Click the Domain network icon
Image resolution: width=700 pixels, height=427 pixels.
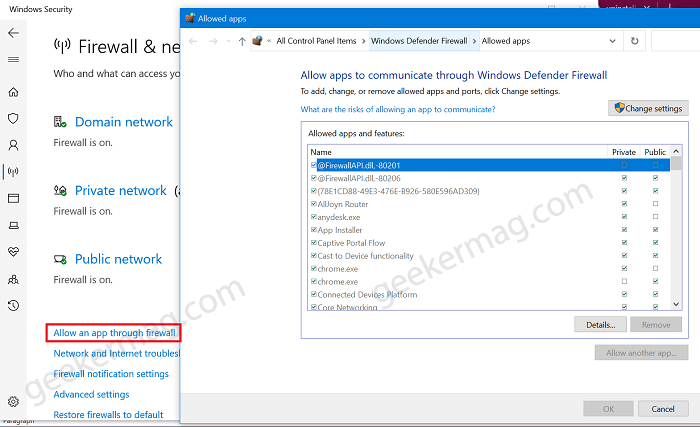coord(60,121)
